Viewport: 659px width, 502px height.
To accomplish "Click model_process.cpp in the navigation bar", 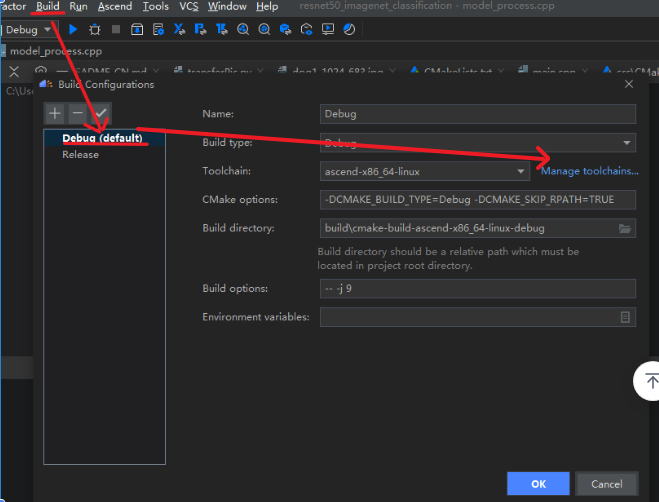I will [56, 51].
